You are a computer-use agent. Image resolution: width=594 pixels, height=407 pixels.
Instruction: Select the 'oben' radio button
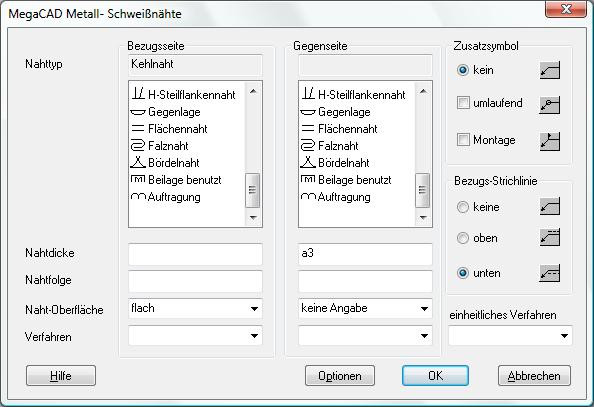pos(463,238)
